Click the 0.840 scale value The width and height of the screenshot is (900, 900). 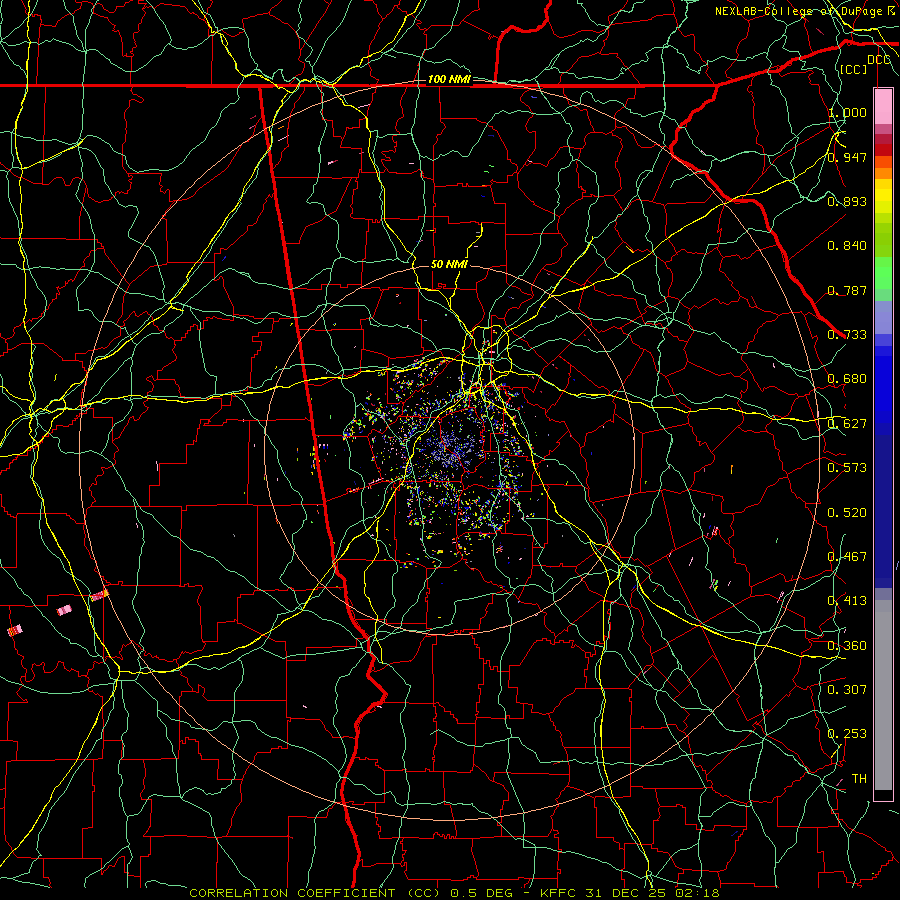click(847, 246)
